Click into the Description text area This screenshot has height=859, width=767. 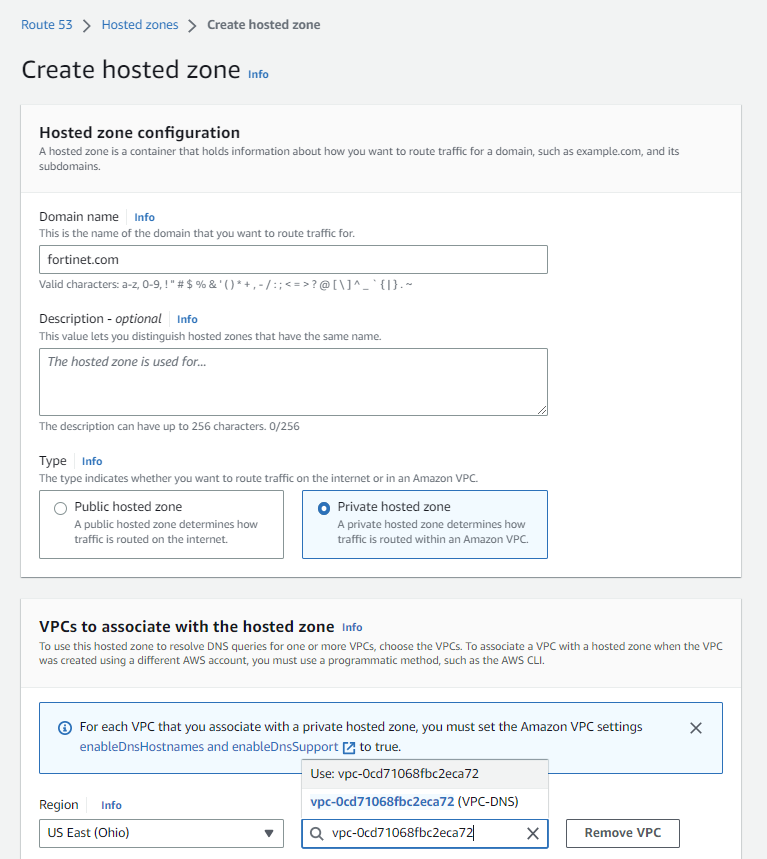point(293,381)
